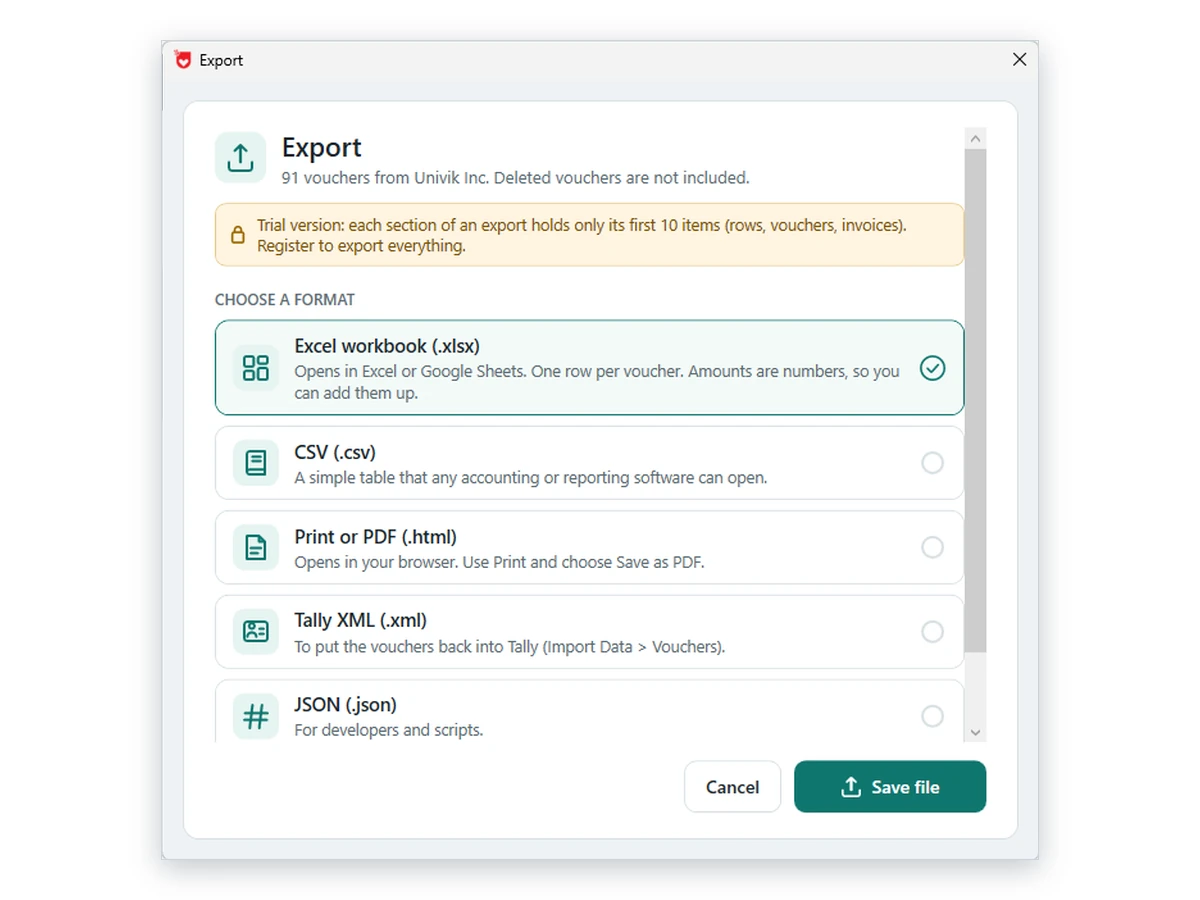The width and height of the screenshot is (1200, 900).
Task: Click the Tally import description text
Action: point(509,647)
